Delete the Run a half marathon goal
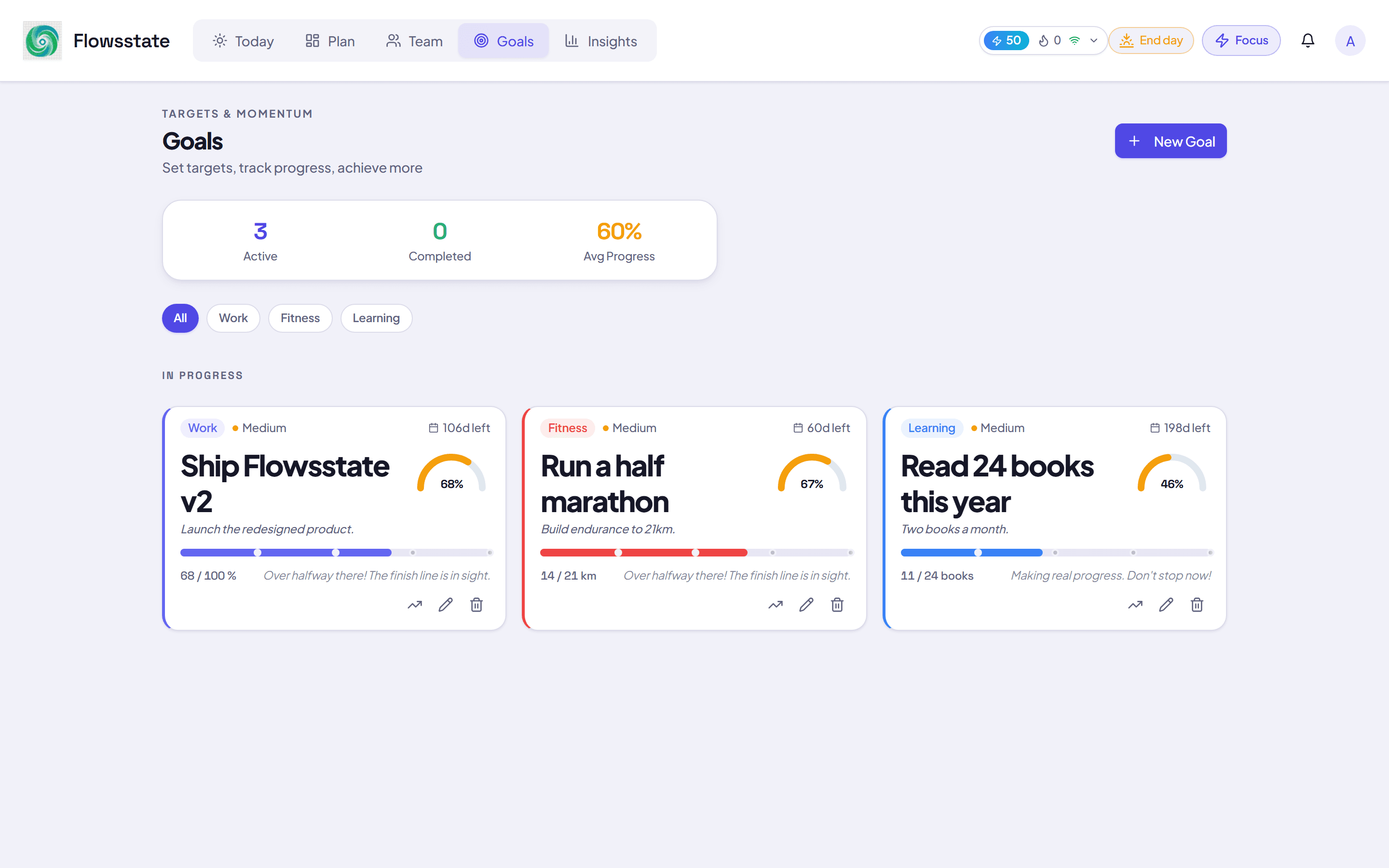Screen dimensions: 1389x868 point(837,605)
